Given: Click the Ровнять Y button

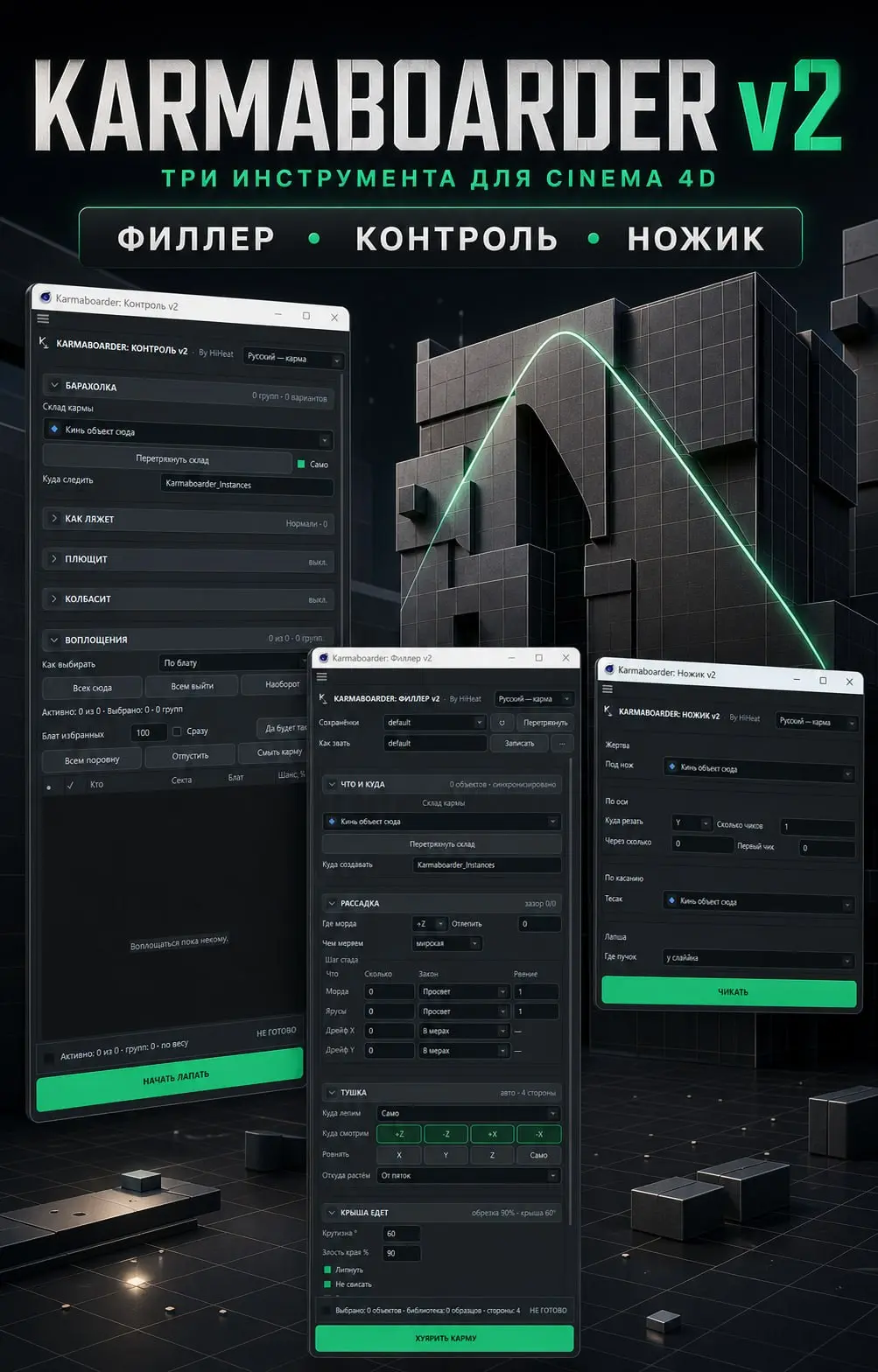Looking at the screenshot, I should tap(446, 1155).
